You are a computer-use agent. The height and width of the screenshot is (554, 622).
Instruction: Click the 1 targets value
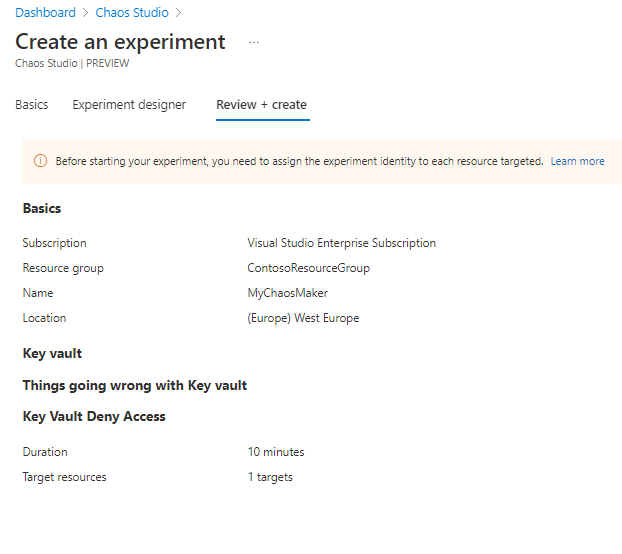coord(270,477)
